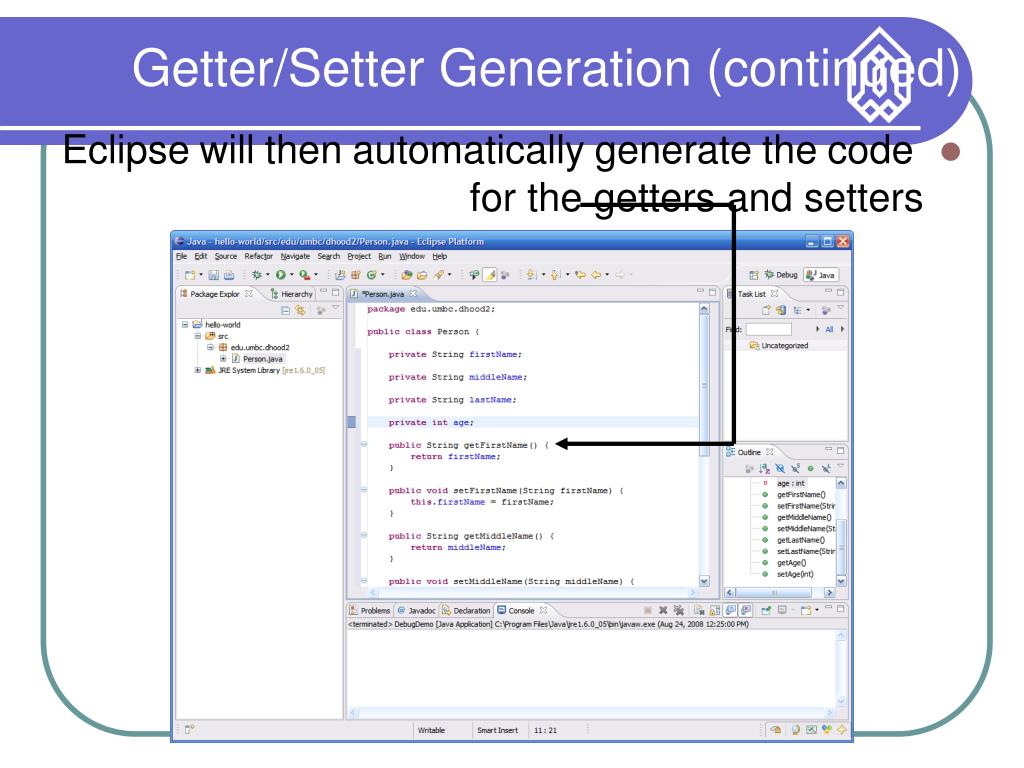The width and height of the screenshot is (1024, 768).
Task: Toggle Scroll Lock in Console toolbar
Action: click(x=715, y=610)
